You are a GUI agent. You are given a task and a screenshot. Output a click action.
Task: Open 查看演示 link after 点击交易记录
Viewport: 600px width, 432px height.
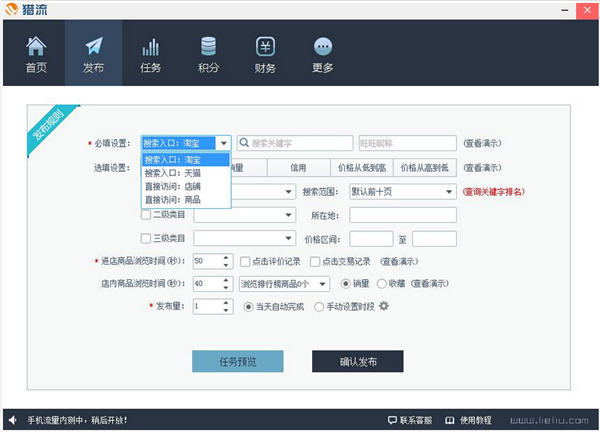click(399, 261)
